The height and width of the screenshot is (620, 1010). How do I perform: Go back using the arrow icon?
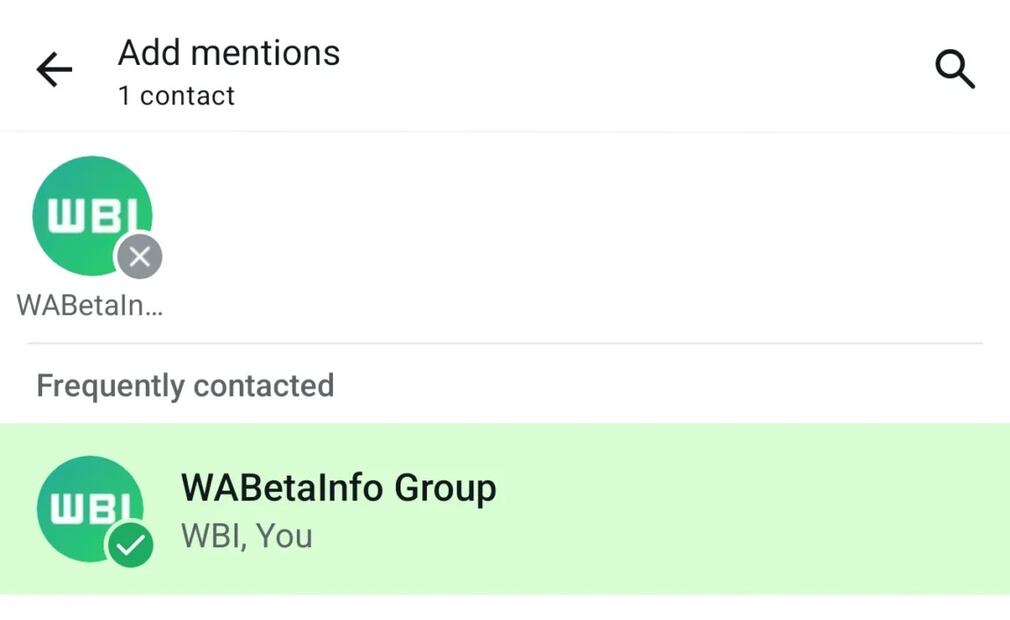pyautogui.click(x=54, y=70)
